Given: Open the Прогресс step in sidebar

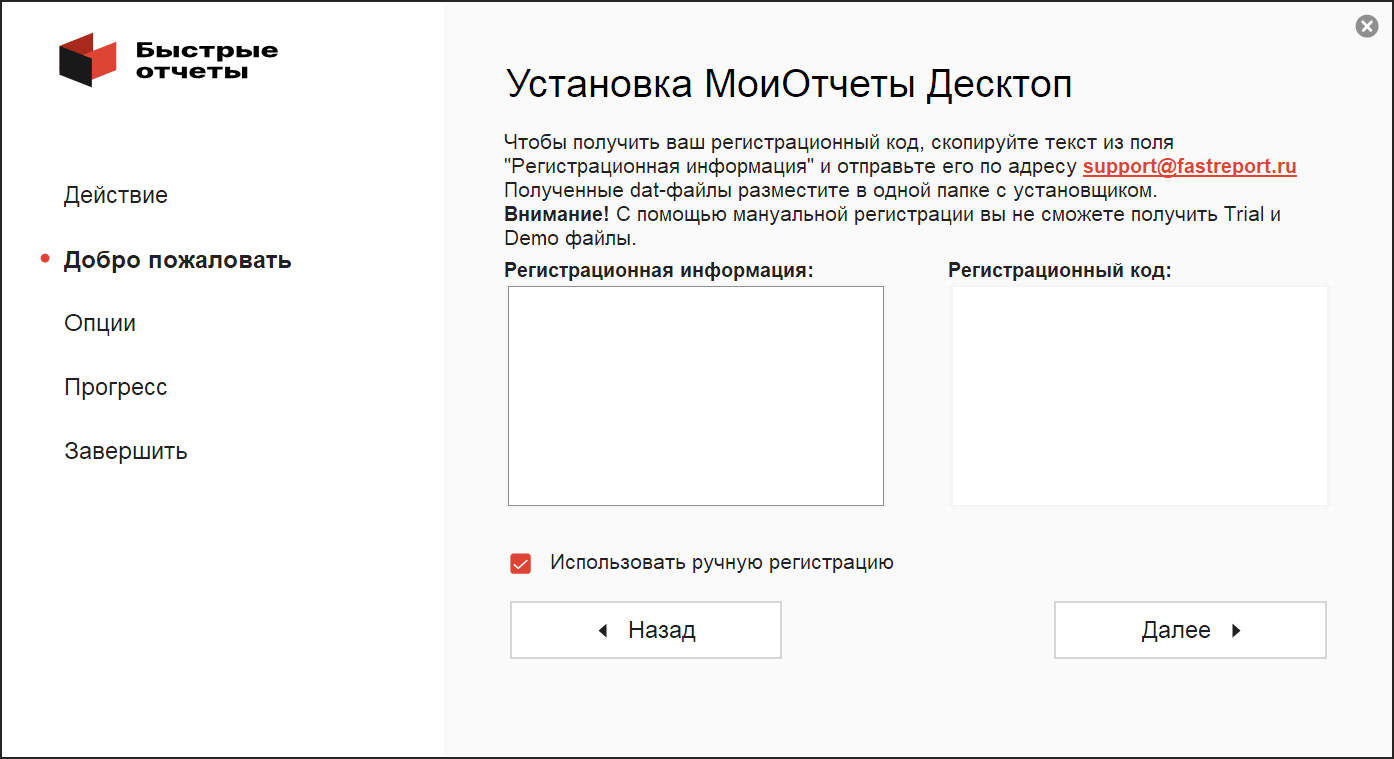Looking at the screenshot, I should pos(116,388).
